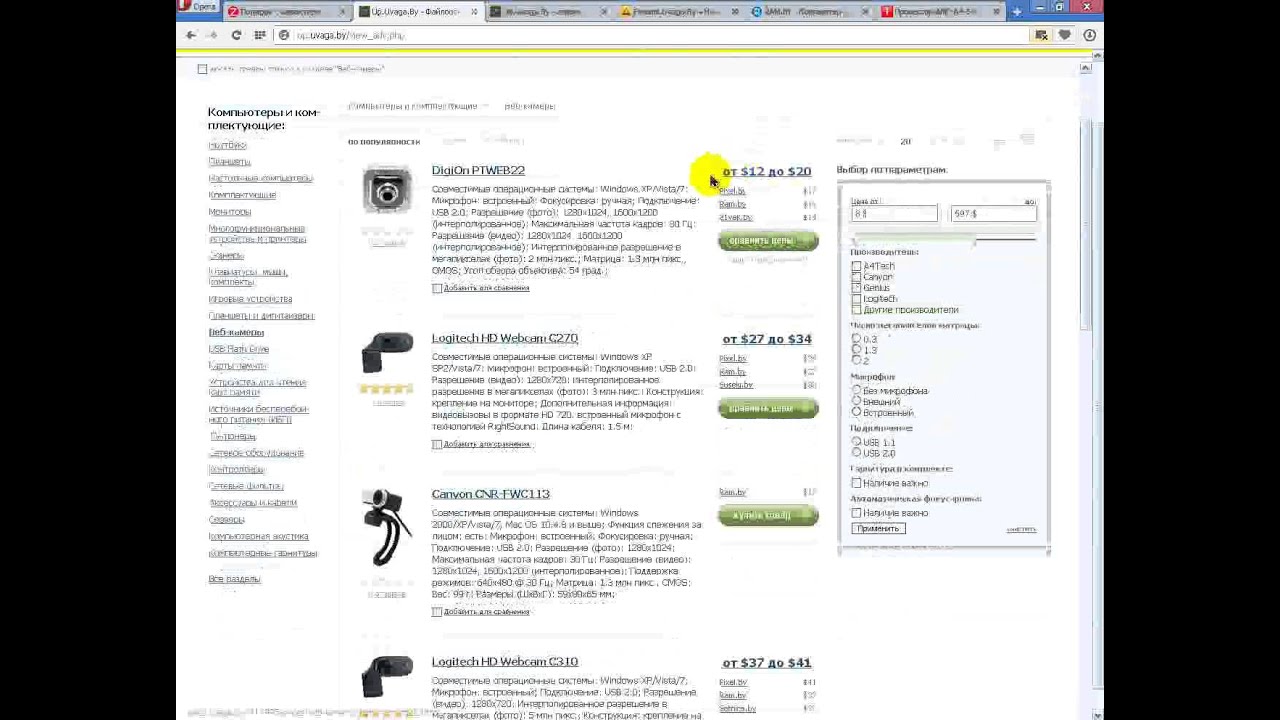Open a new browser tab with plus button
Viewport: 1280px width, 720px height.
tap(1017, 11)
